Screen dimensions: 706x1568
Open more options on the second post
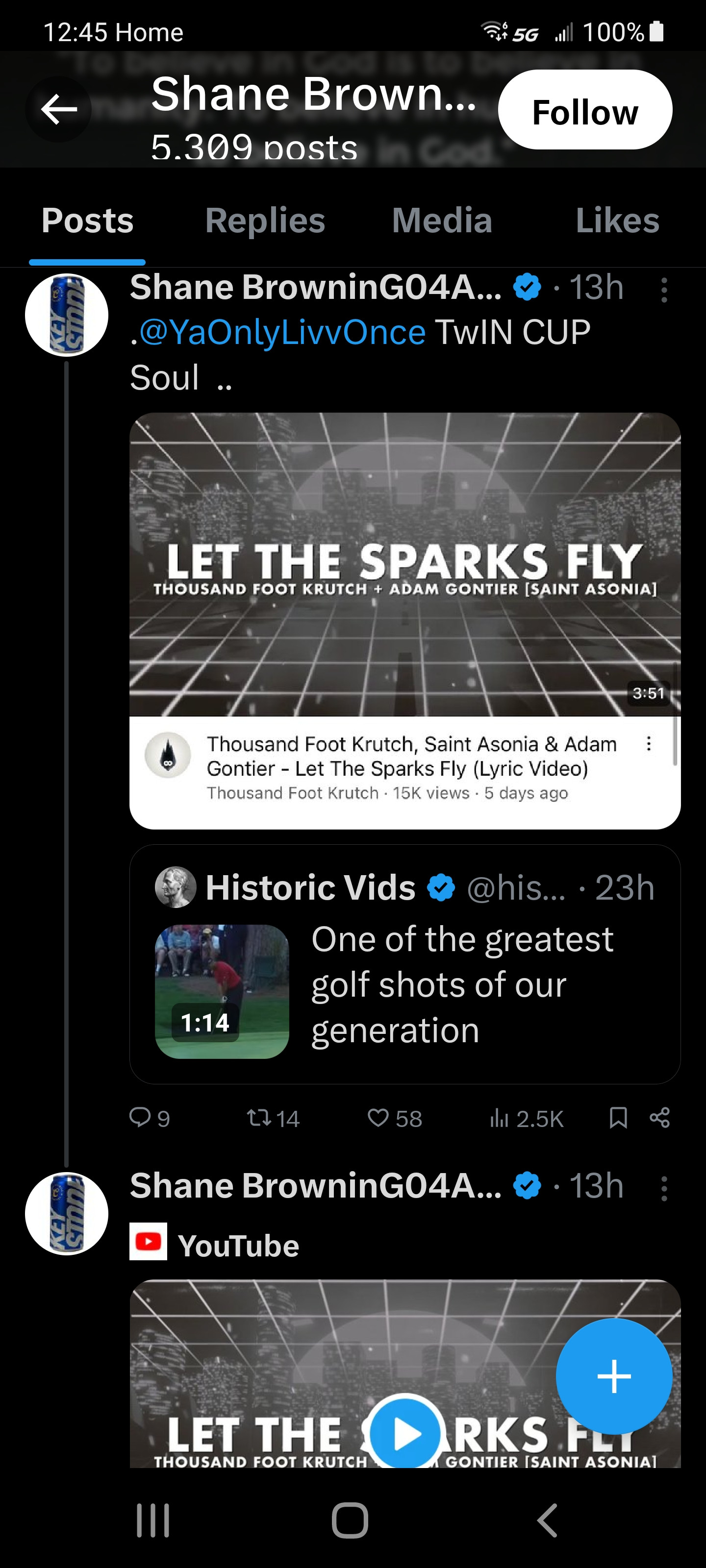coord(664,1189)
